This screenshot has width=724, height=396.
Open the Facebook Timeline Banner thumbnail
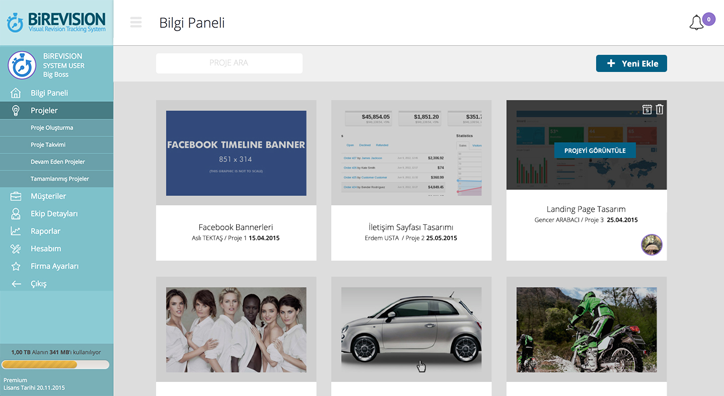click(236, 153)
